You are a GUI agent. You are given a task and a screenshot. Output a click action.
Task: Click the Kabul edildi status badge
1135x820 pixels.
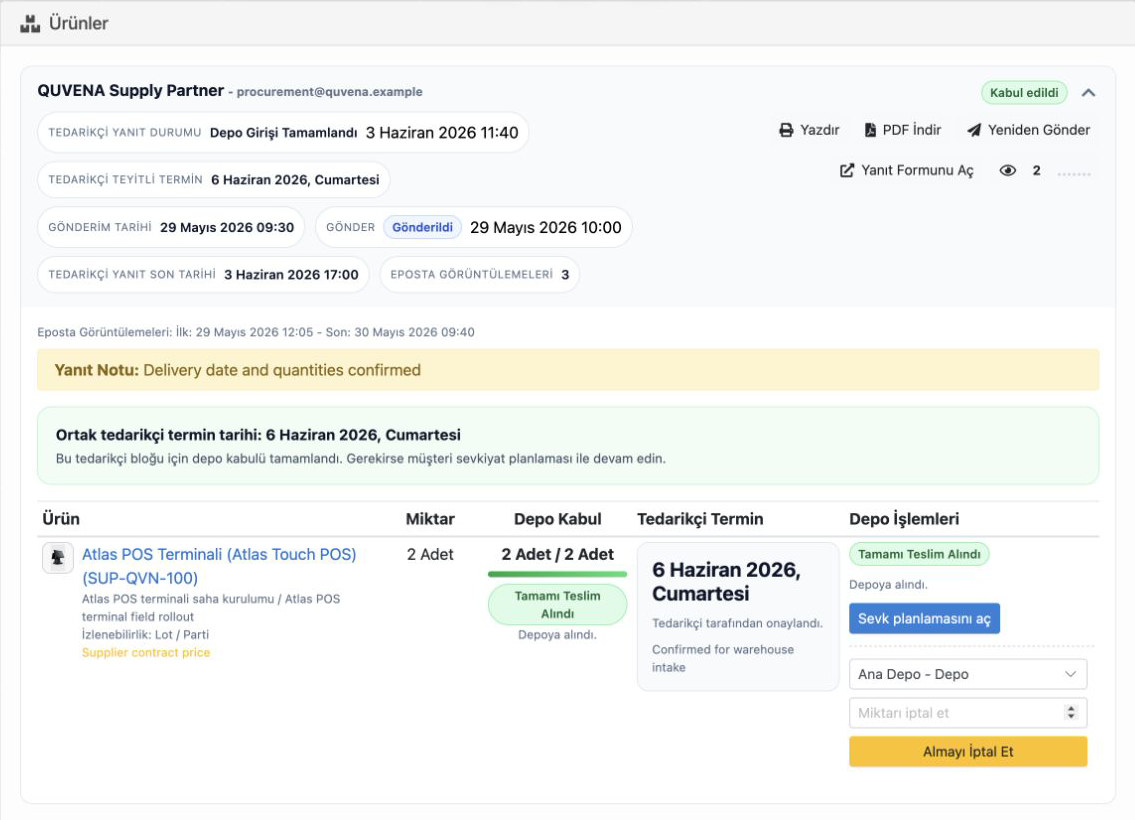coord(1024,93)
